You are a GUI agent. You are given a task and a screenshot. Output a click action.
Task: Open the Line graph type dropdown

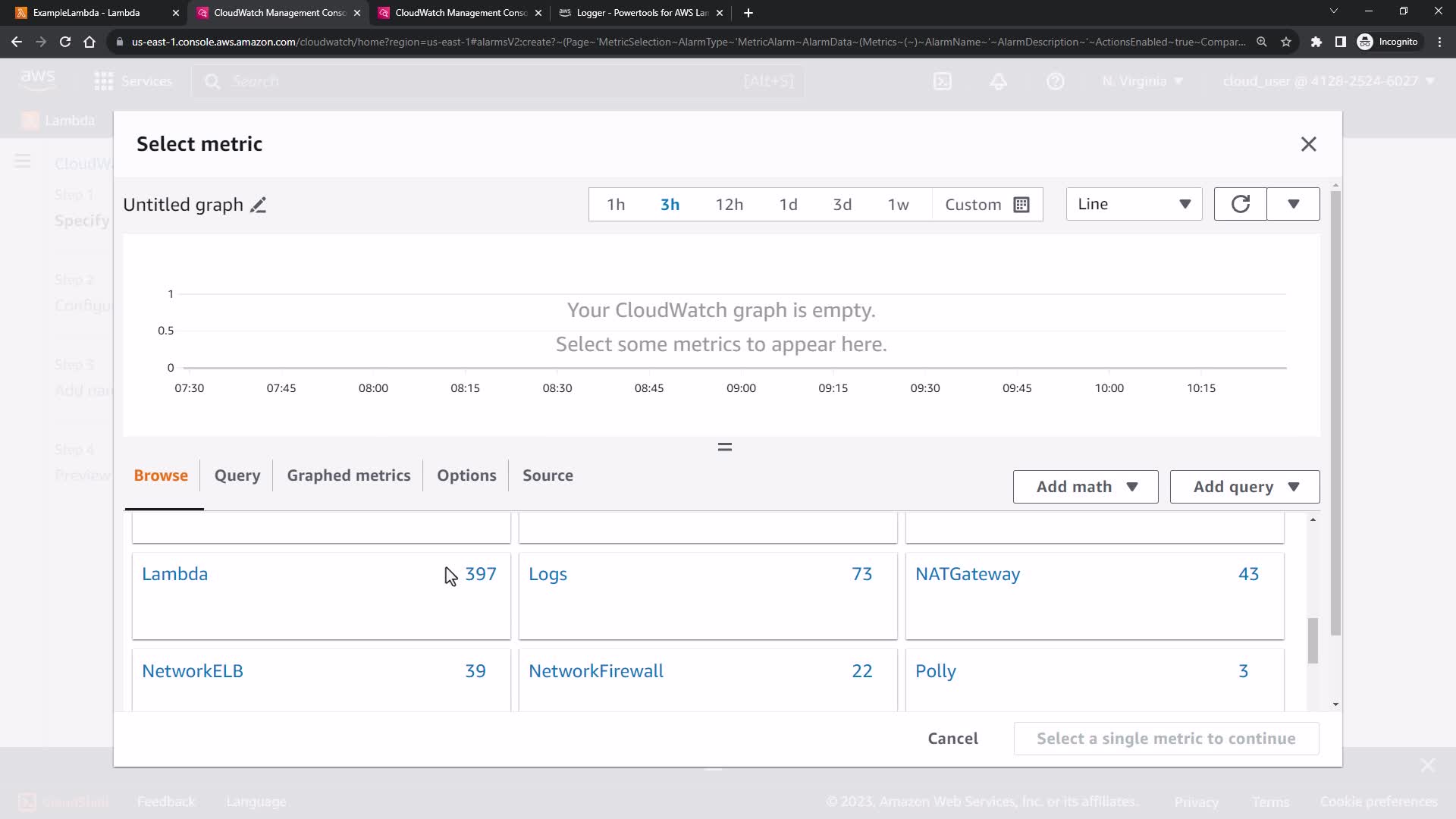tap(1134, 204)
